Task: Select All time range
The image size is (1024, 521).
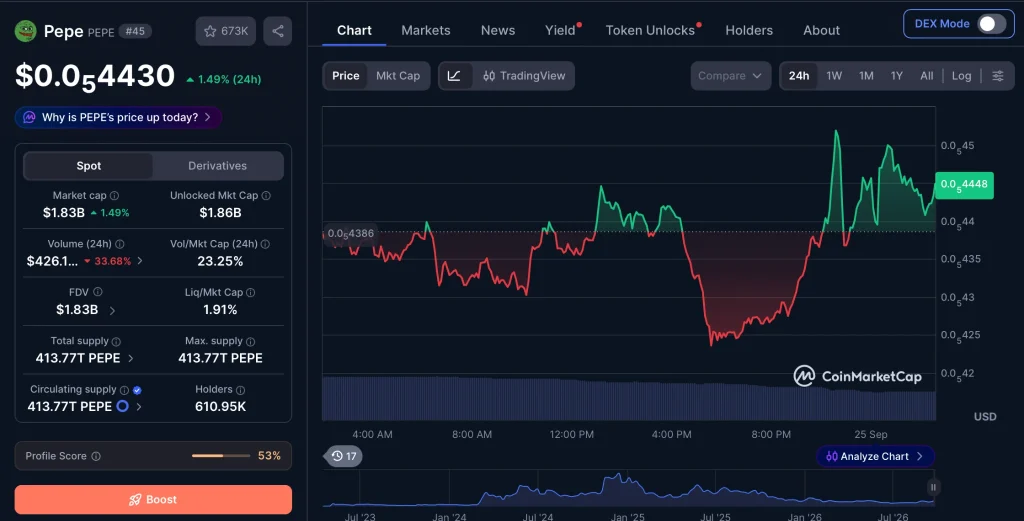Action: [x=927, y=76]
